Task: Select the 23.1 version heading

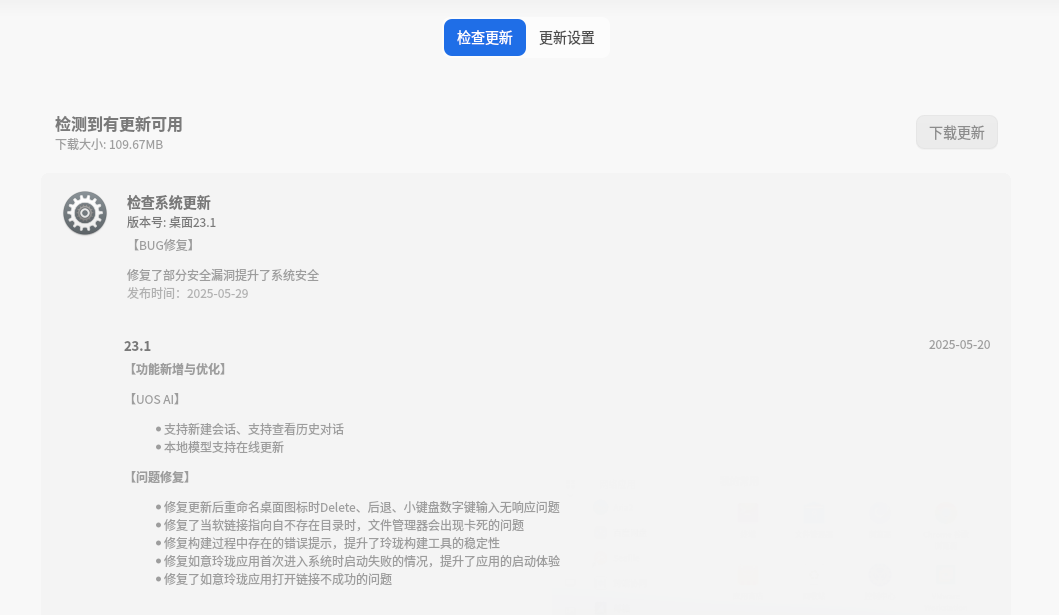Action: [x=138, y=346]
